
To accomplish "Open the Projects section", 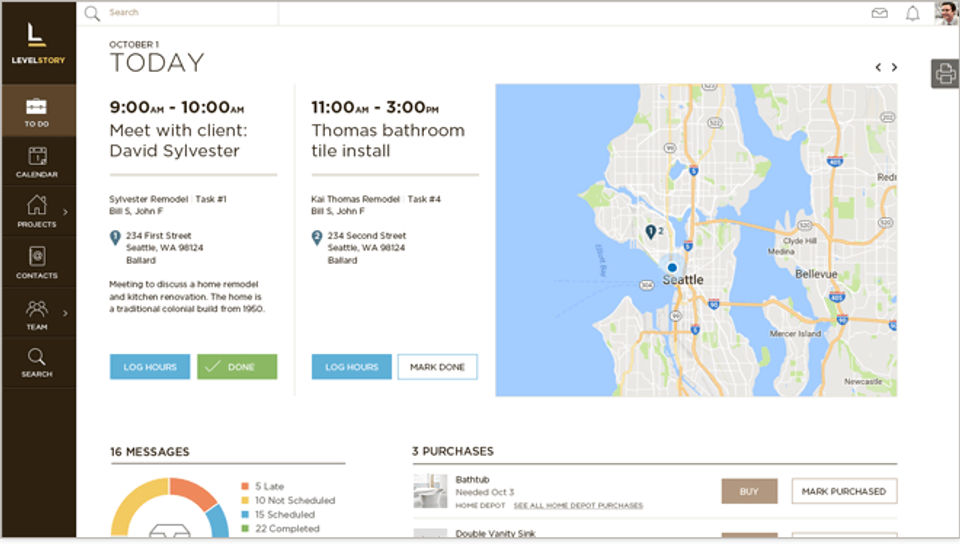I will 37,212.
